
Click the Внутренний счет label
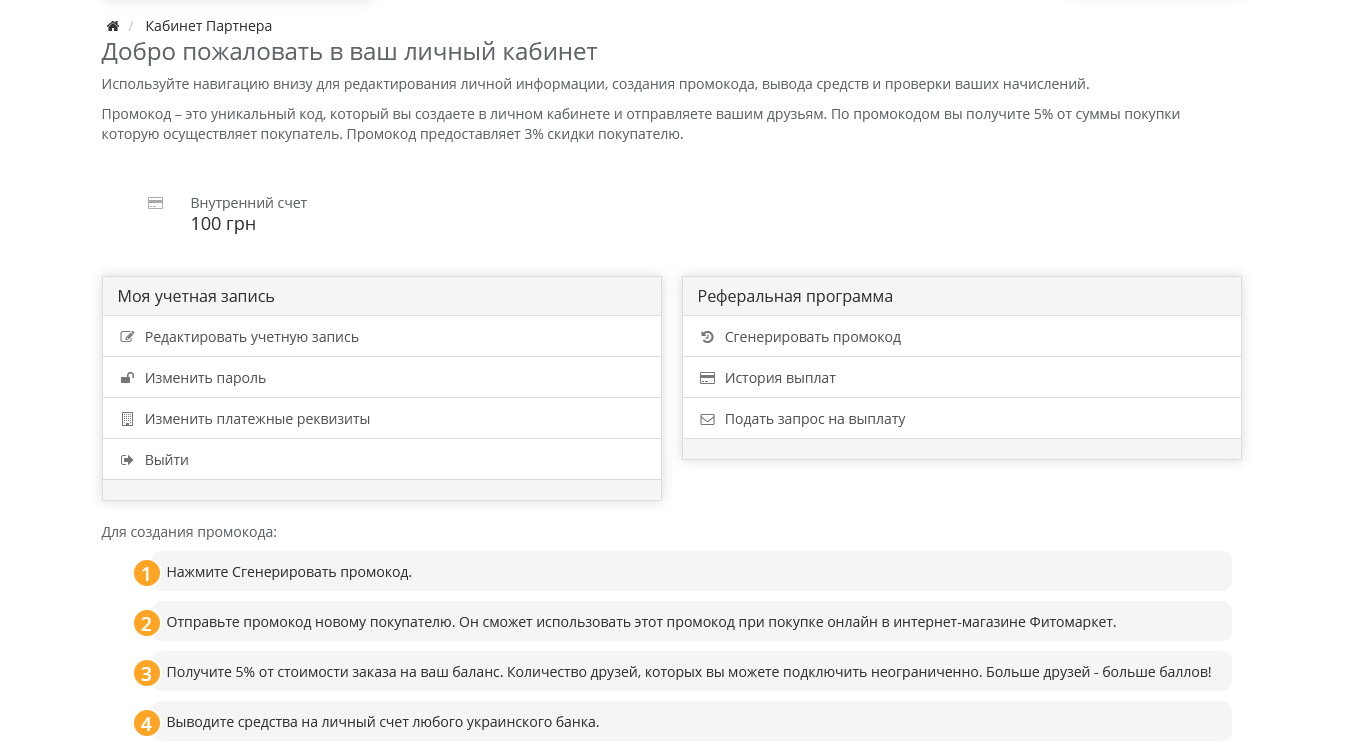[x=248, y=203]
